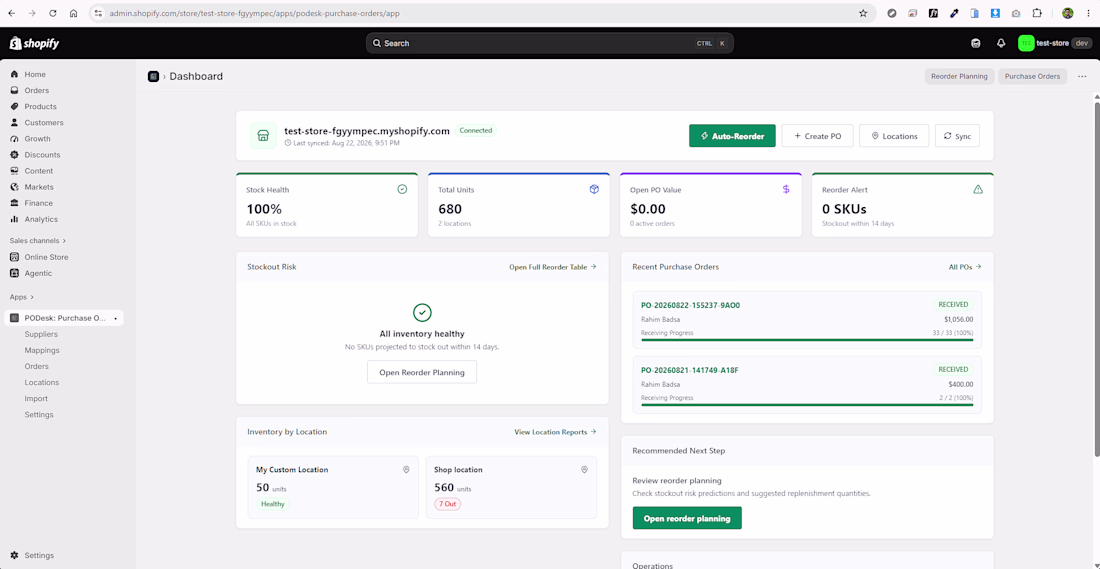Click the store icon beside store domain

point(263,135)
